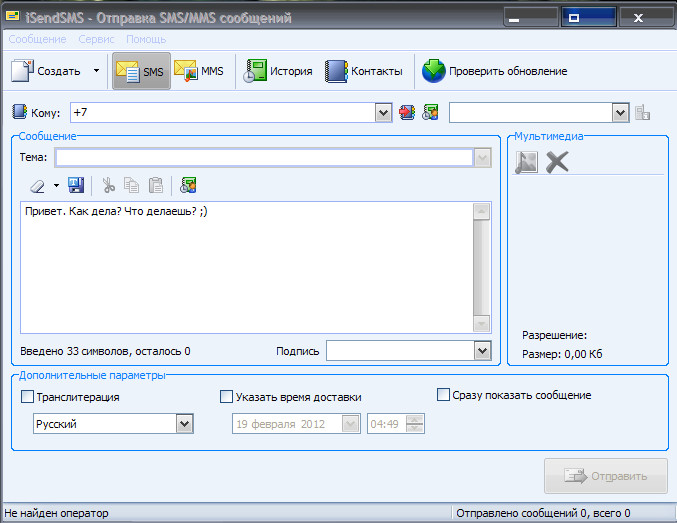Click the clipboard paste icon
Viewport: 677px width, 523px height.
coord(155,185)
